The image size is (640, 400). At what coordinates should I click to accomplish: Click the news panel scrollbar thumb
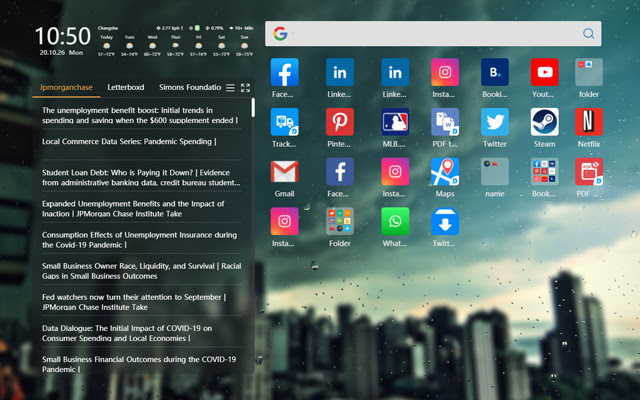253,107
